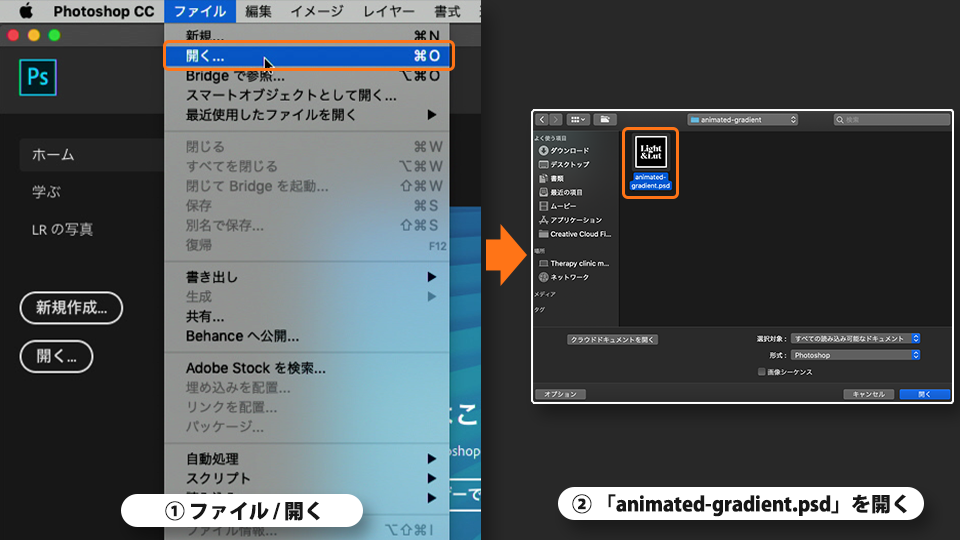This screenshot has height=540, width=960.
Task: Expand 最近使用したファイルを開く submenu
Action: coord(307,115)
